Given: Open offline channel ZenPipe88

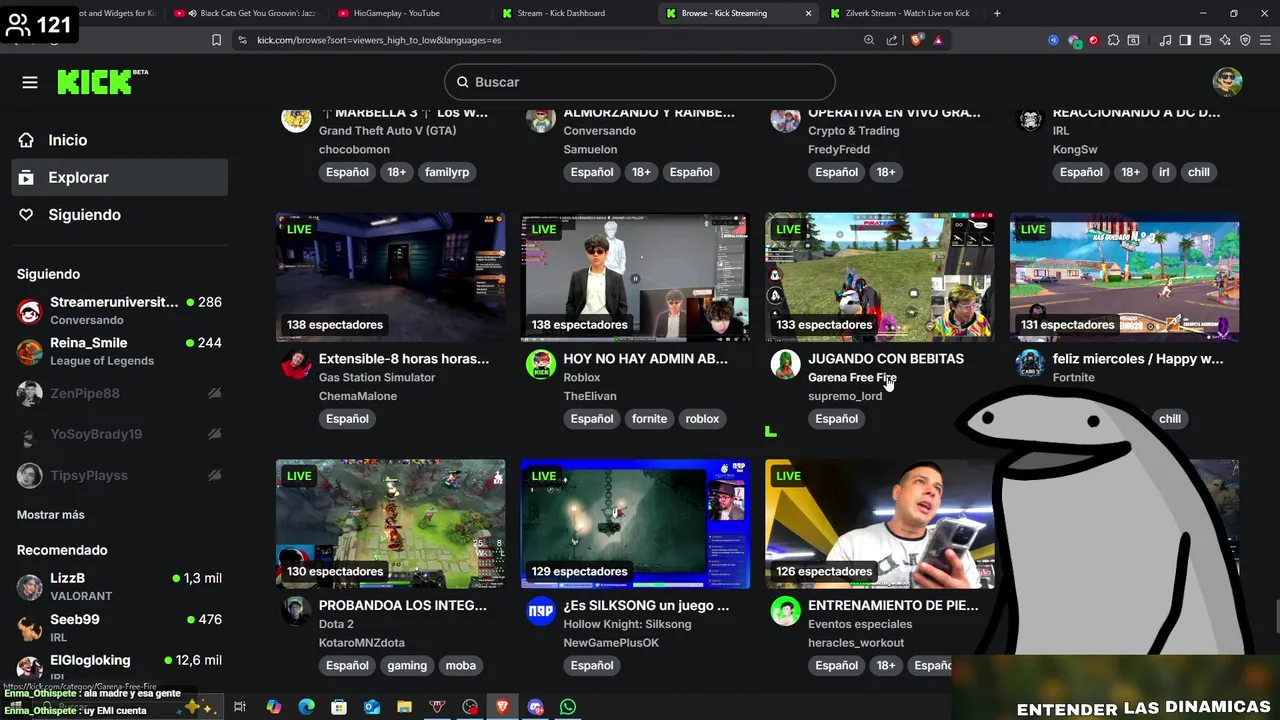Looking at the screenshot, I should coord(120,394).
